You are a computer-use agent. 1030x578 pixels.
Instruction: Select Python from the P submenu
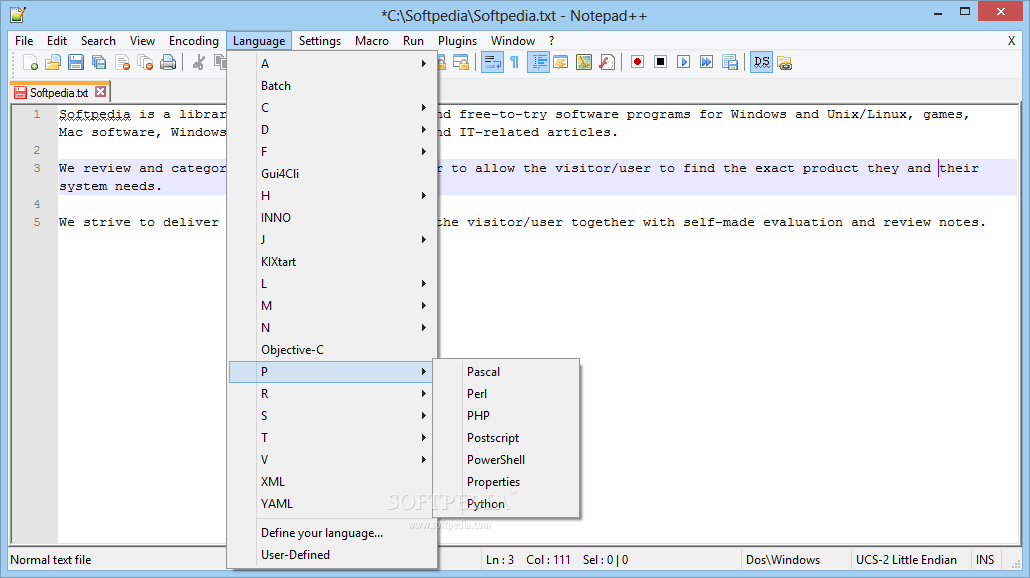pos(506,504)
